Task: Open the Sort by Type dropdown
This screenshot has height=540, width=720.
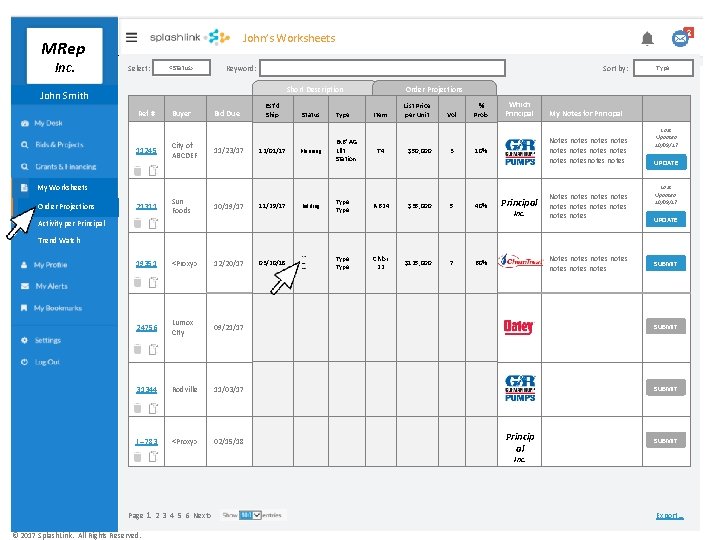Action: click(663, 68)
